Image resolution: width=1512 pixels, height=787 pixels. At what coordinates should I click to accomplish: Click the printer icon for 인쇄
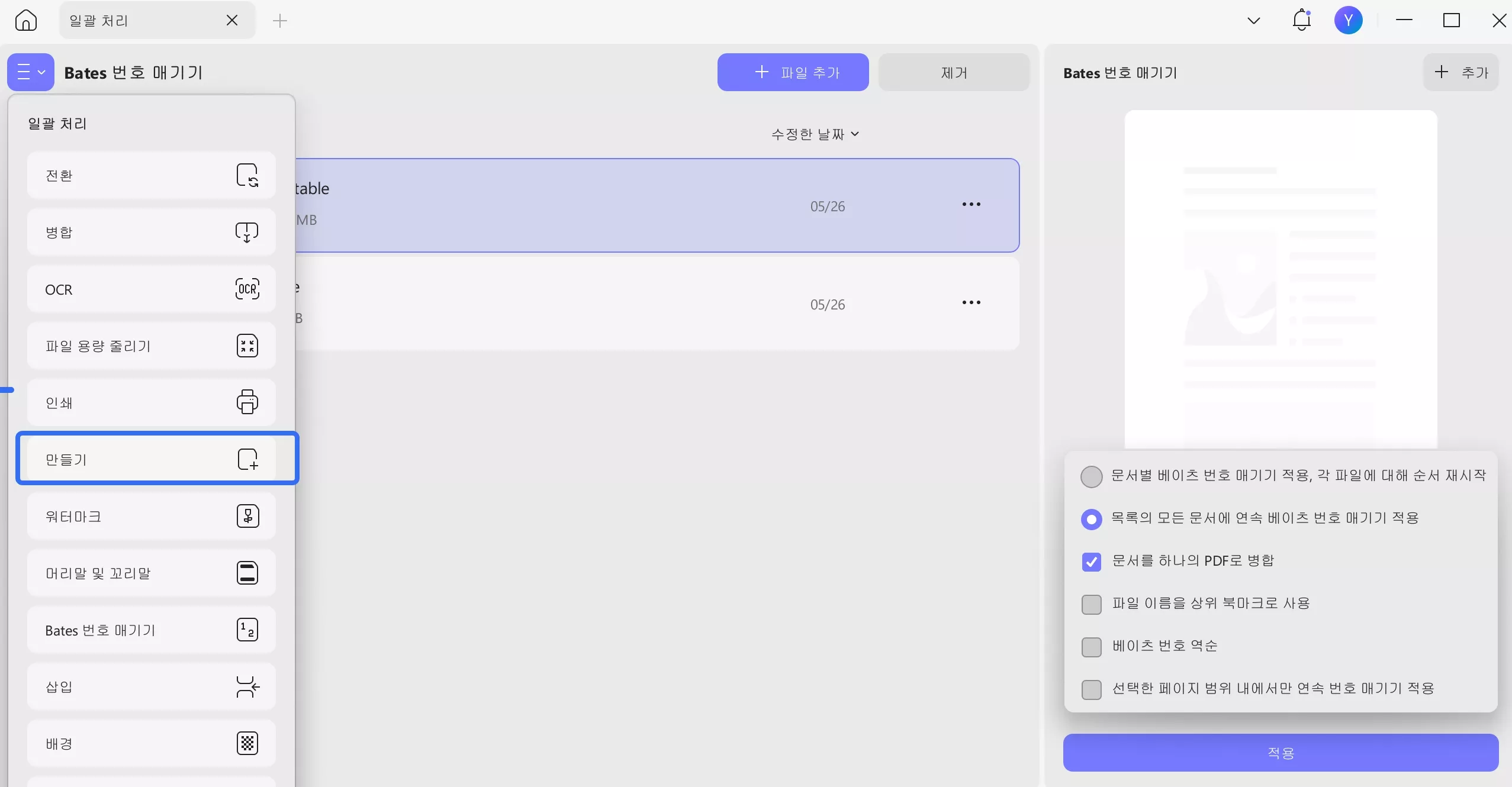pos(247,402)
